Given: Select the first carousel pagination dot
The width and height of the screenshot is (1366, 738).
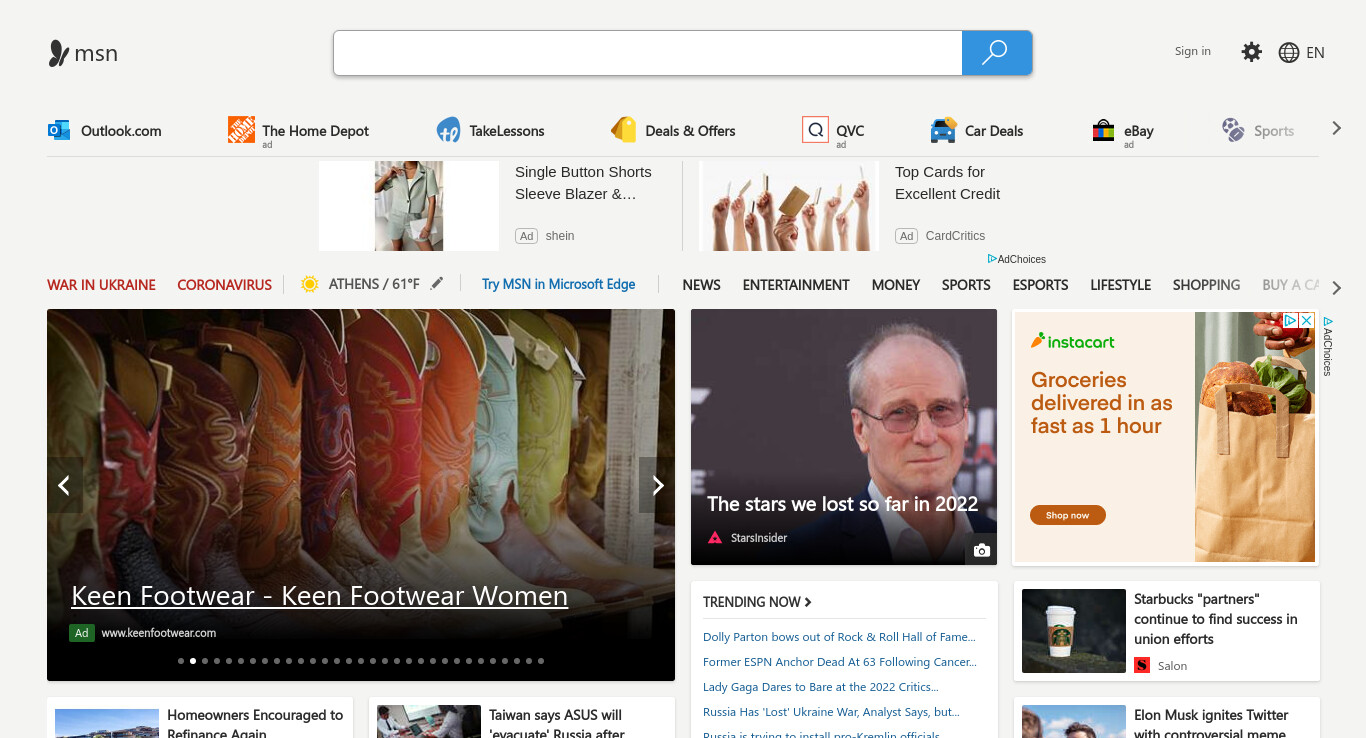Looking at the screenshot, I should pos(181,661).
